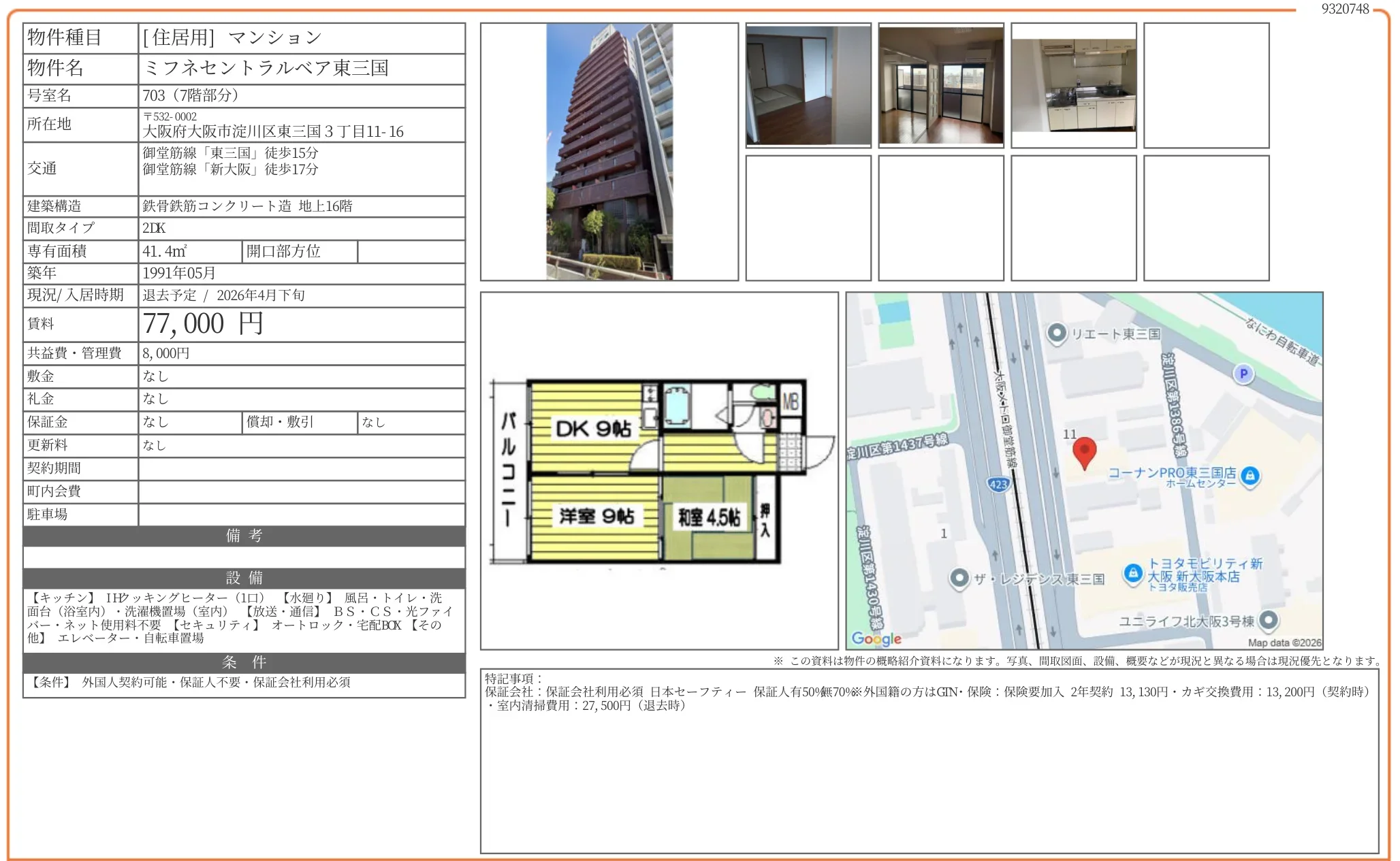Click the ザ・レジデンス東三国 map marker icon
Viewport: 1400px width, 861px height.
pyautogui.click(x=959, y=579)
